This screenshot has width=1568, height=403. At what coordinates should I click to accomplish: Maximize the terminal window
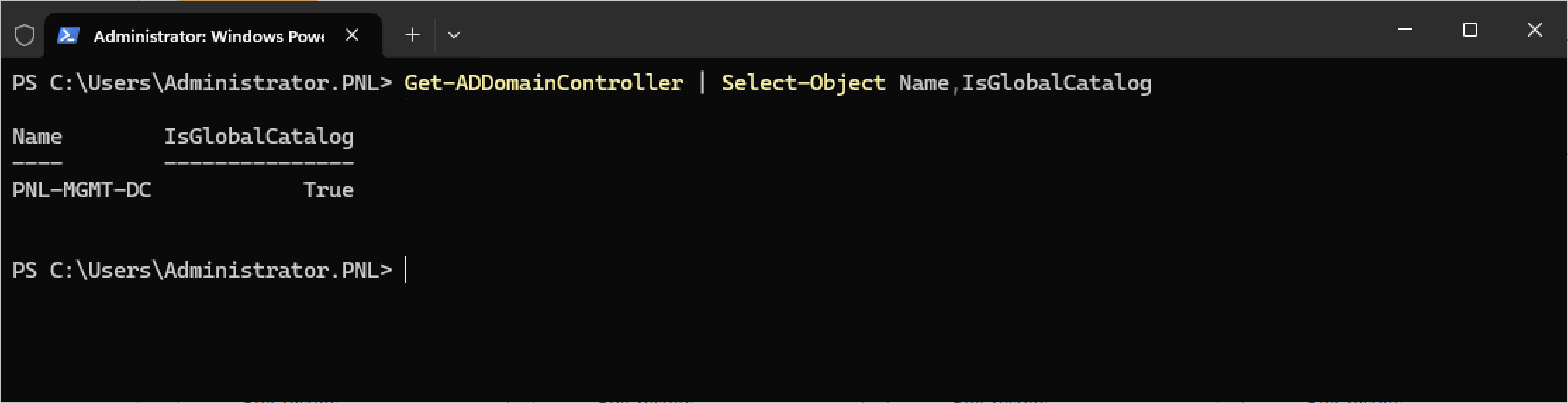[1469, 30]
